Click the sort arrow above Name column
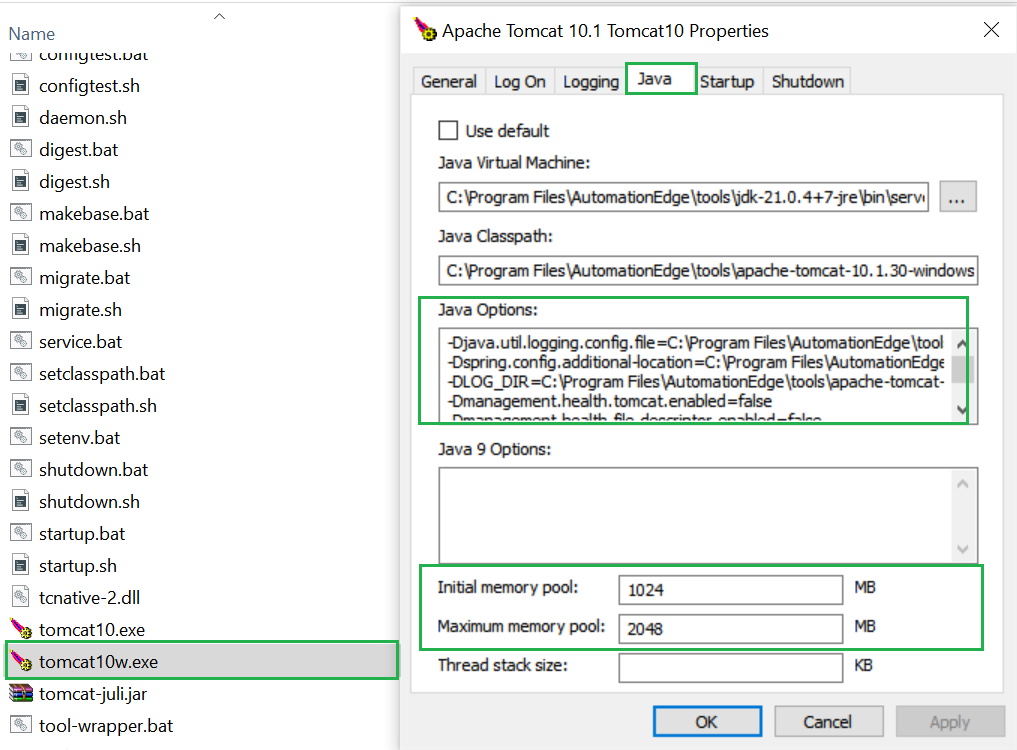 tap(219, 16)
